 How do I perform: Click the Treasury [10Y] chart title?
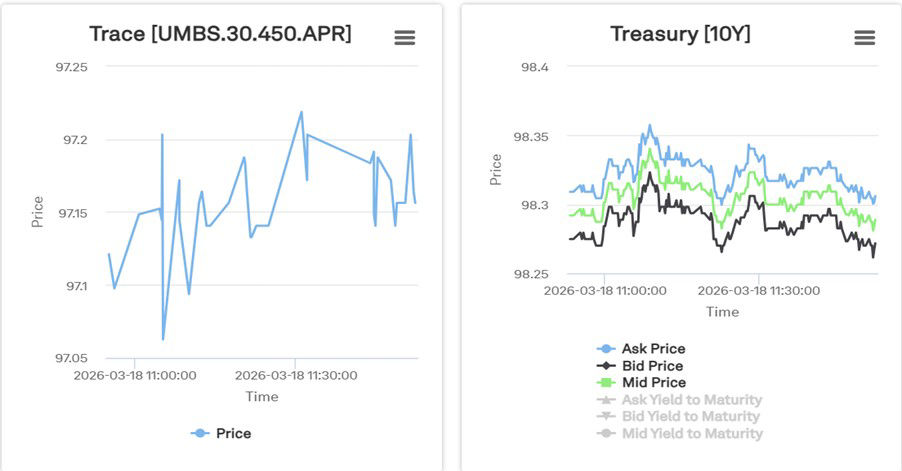pyautogui.click(x=680, y=34)
